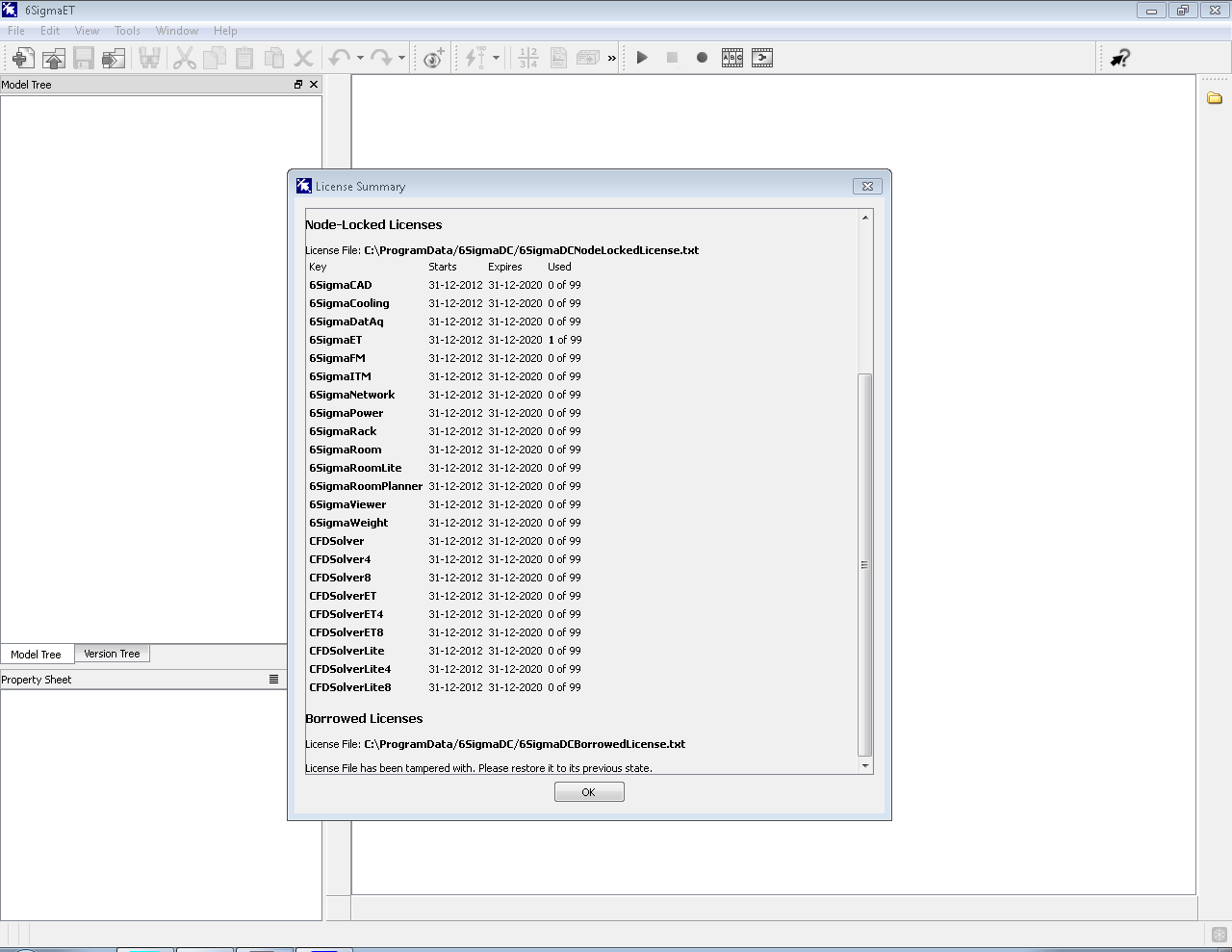This screenshot has height=952, width=1232.
Task: Click the filmstrip arrow script icon
Action: [762, 58]
